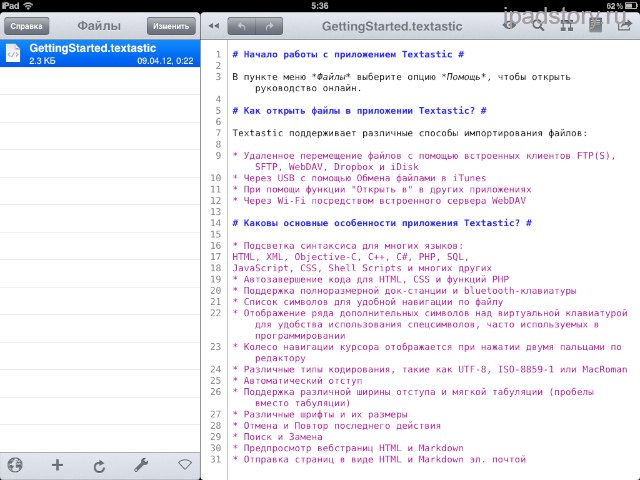This screenshot has height=480, width=640.
Task: Tap line 'Отправка страниц в виде HTML и Markdown'
Action: click(x=379, y=459)
